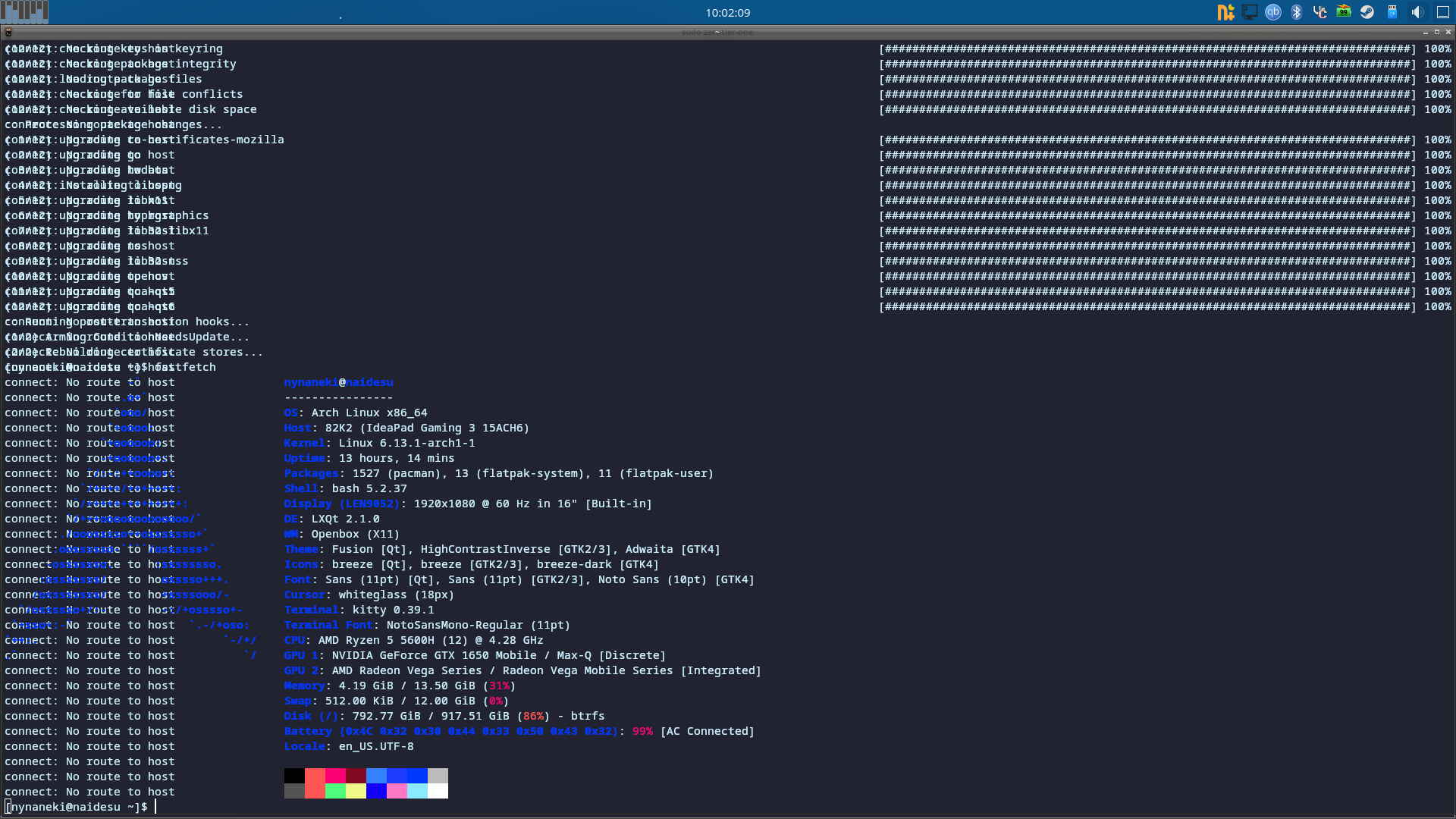Click the wired network monitor tray icon

pos(1249,12)
